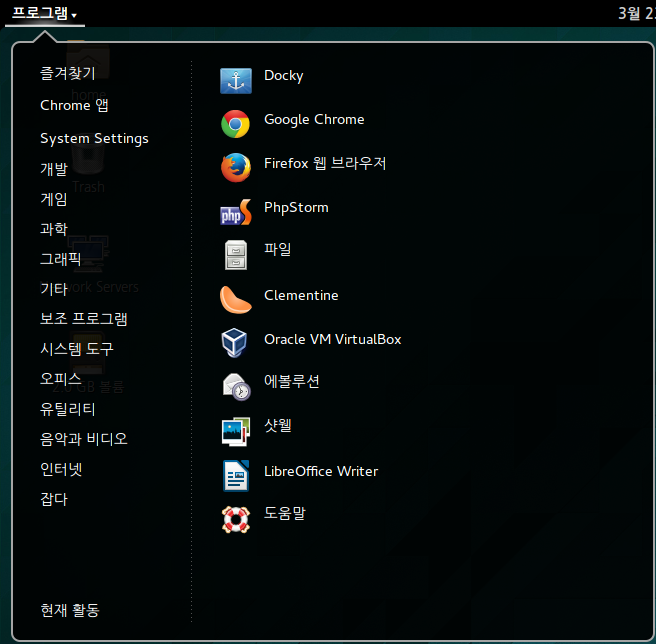Click the date text in top bar
This screenshot has height=644, width=656.
click(x=637, y=13)
